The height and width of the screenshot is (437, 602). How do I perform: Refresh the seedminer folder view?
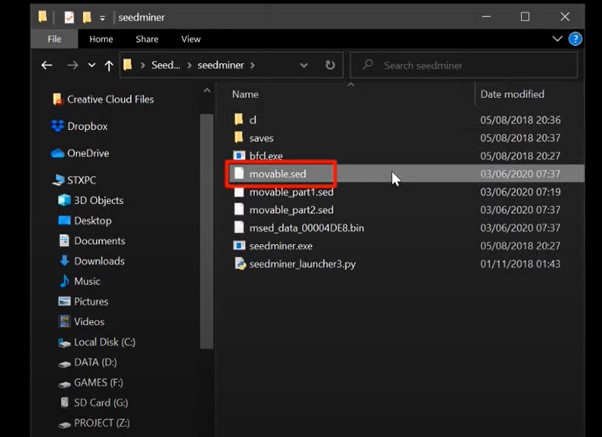click(330, 65)
